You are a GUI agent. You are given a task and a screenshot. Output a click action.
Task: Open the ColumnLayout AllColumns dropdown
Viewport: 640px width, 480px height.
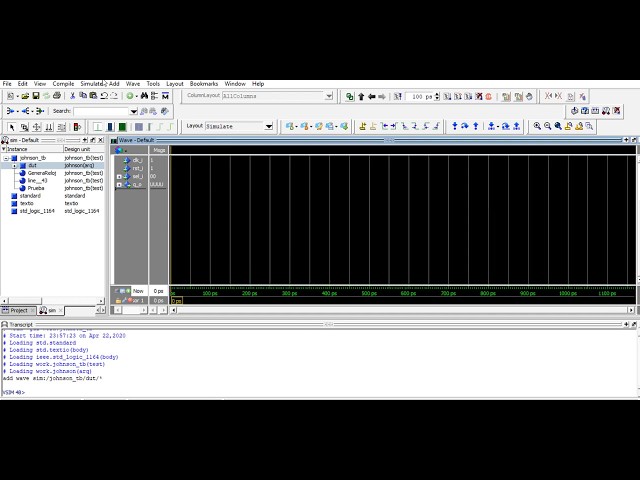tap(329, 96)
